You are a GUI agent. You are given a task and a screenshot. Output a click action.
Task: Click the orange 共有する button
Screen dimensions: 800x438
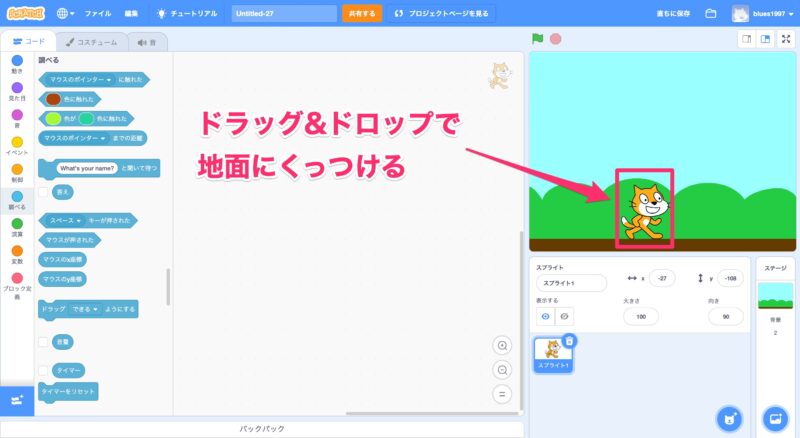[x=362, y=14]
